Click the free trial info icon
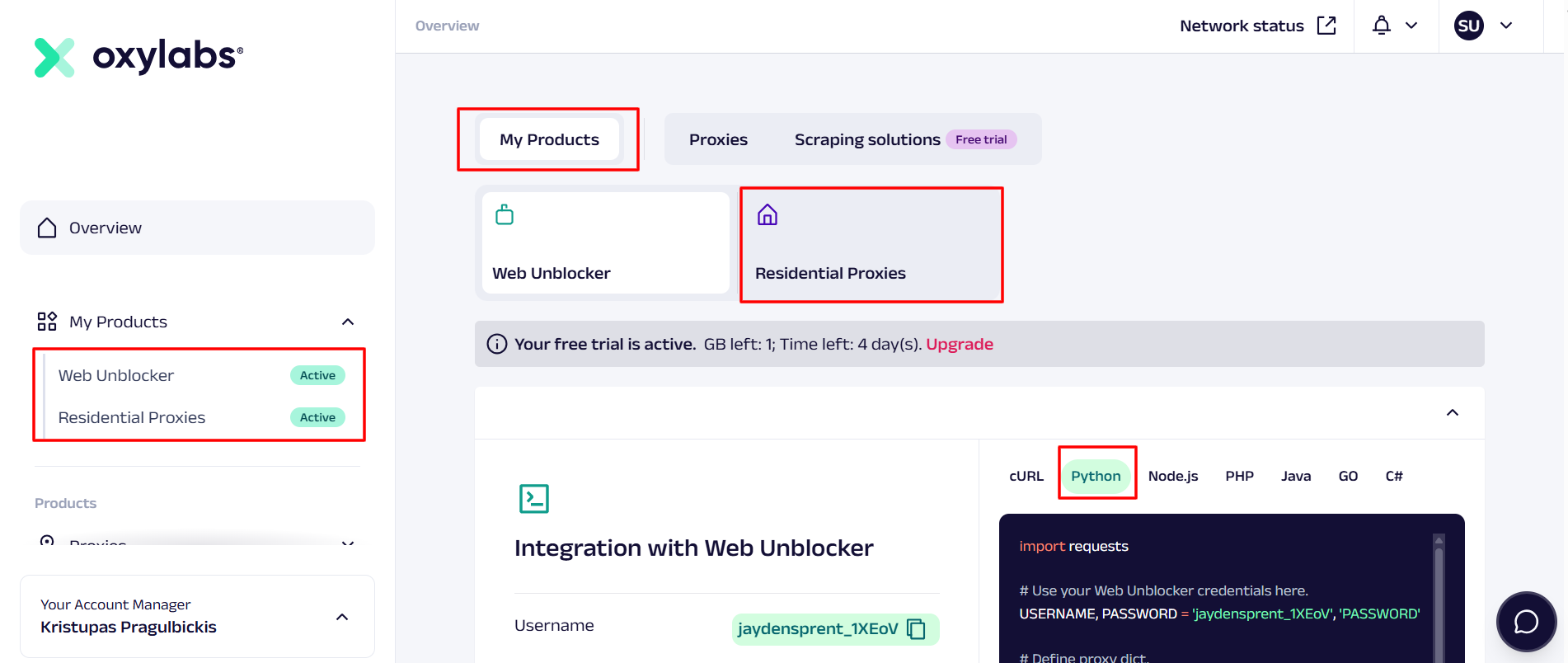Viewport: 1568px width, 663px height. point(497,344)
